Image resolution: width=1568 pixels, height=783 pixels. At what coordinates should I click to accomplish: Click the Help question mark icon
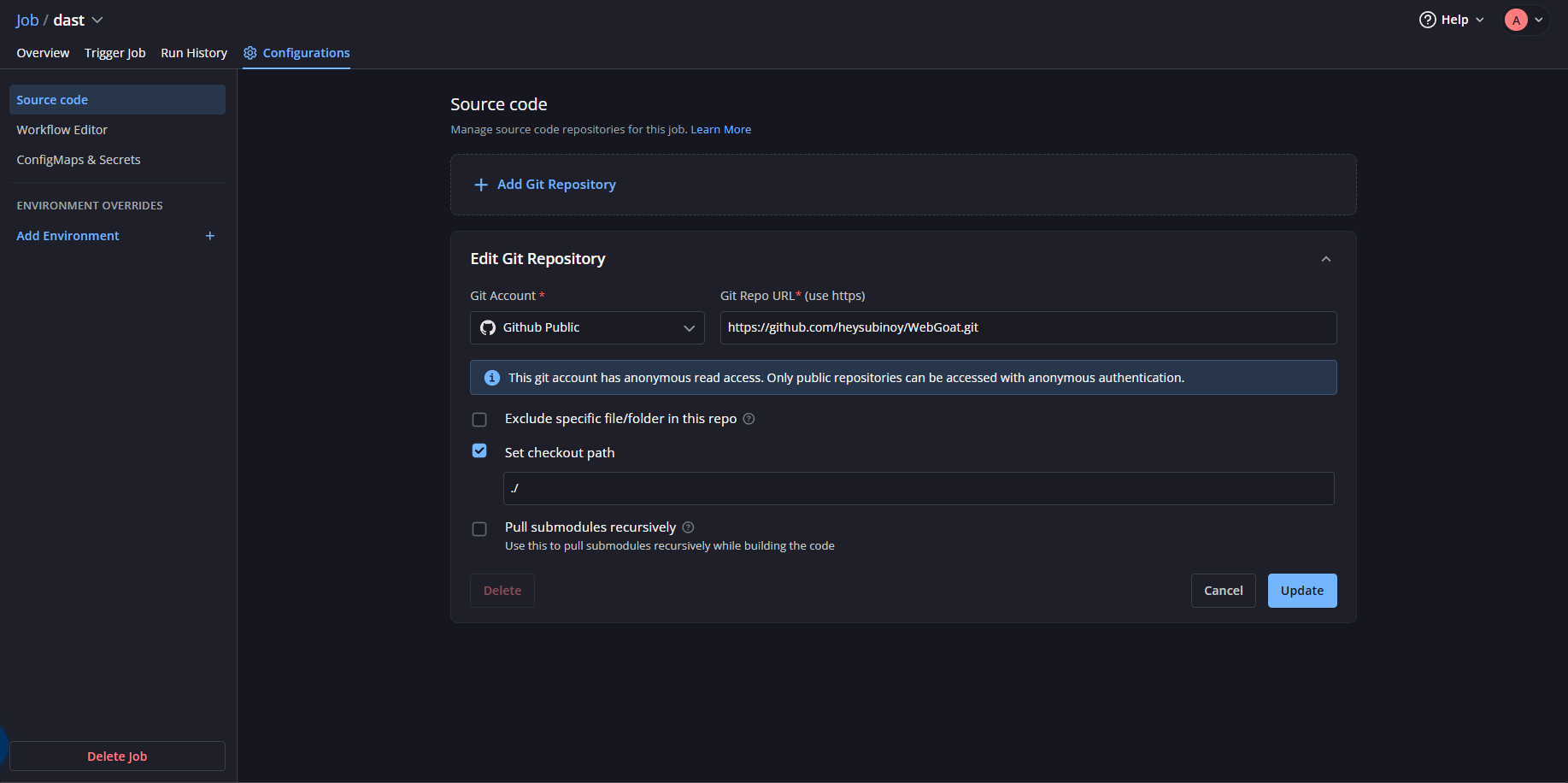tap(1427, 20)
